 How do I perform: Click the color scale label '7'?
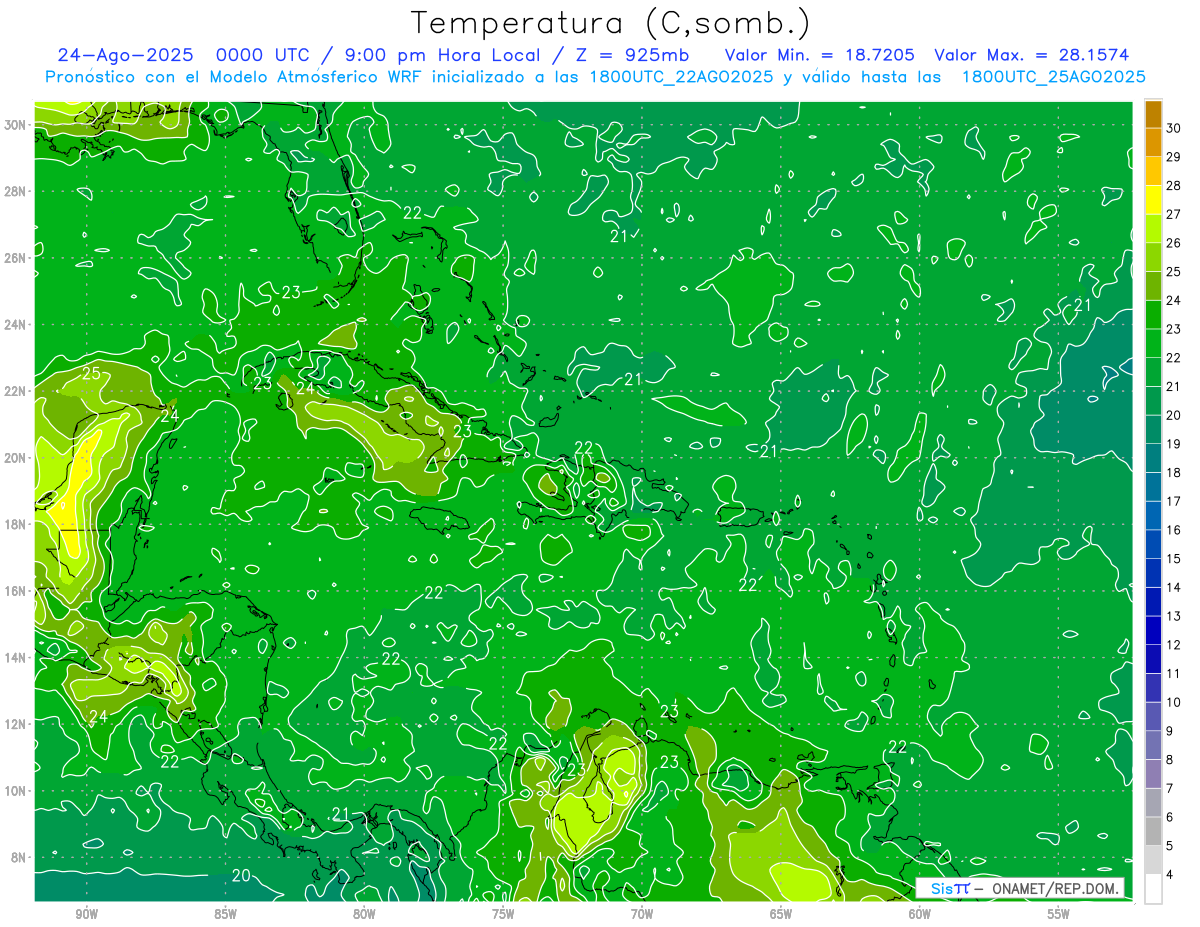click(1170, 789)
